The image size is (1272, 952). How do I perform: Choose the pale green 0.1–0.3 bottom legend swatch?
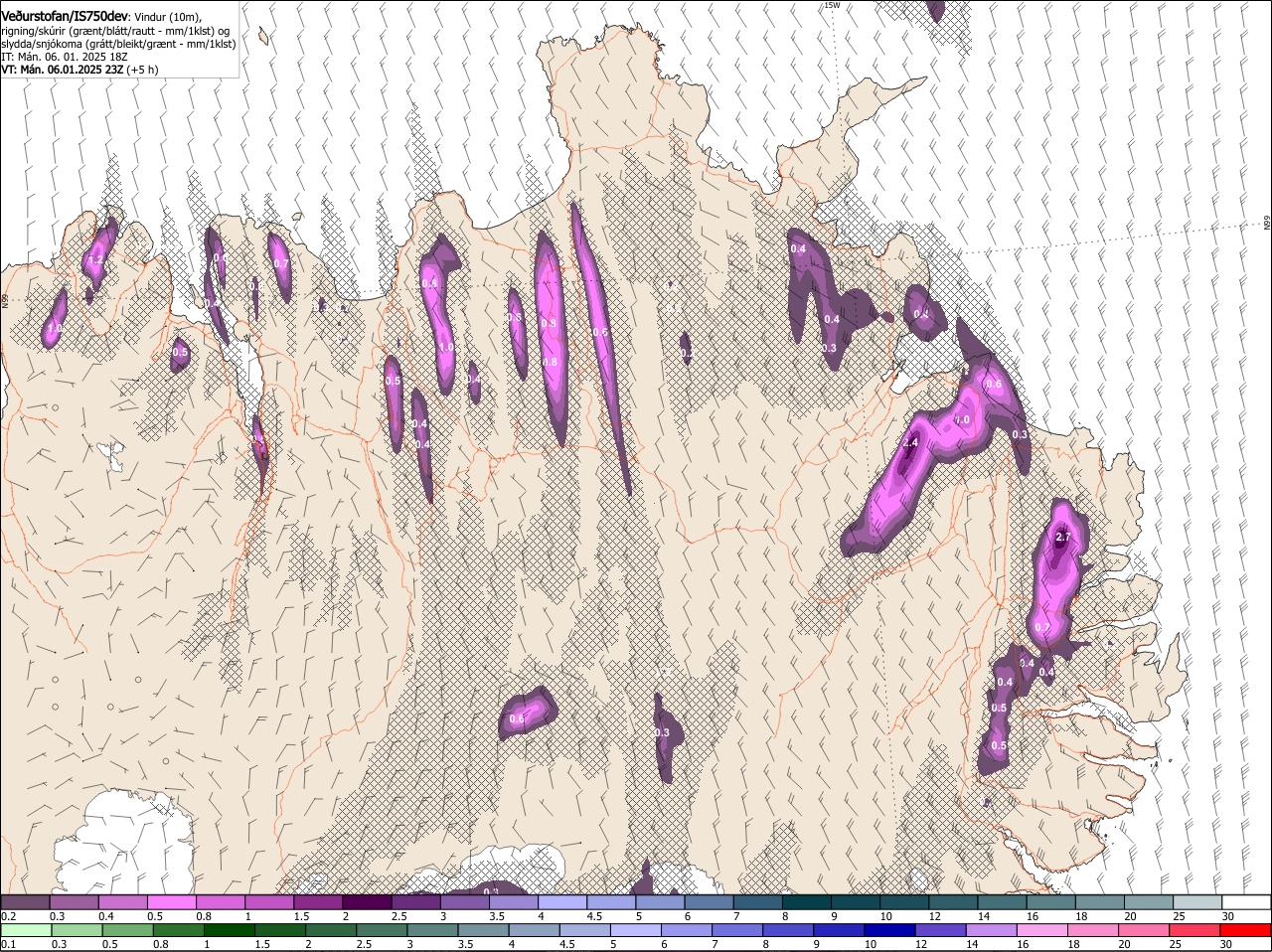[x=26, y=931]
